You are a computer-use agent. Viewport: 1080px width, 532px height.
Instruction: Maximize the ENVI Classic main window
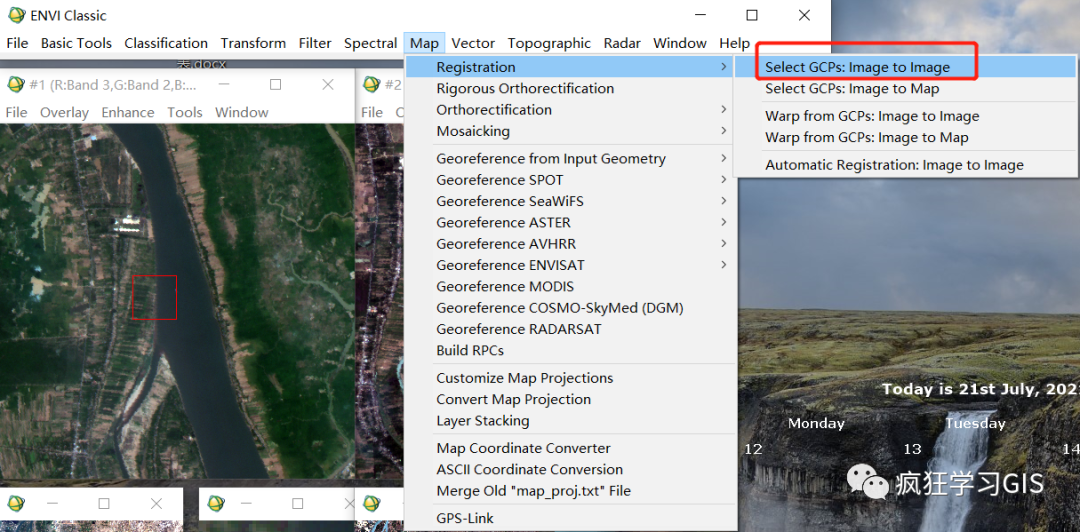coord(752,15)
